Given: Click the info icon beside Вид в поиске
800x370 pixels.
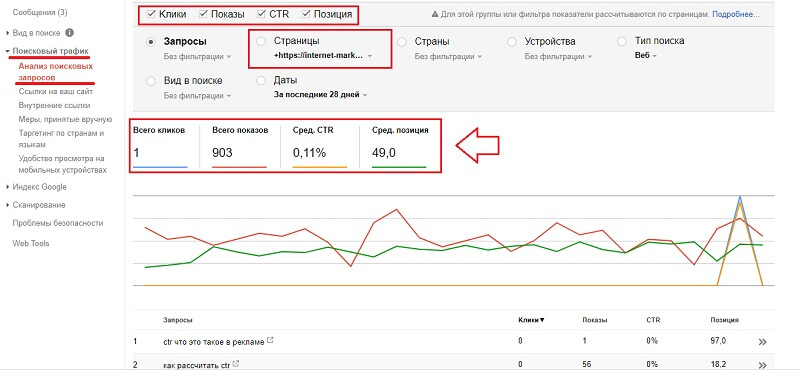Looking at the screenshot, I should coord(69,33).
